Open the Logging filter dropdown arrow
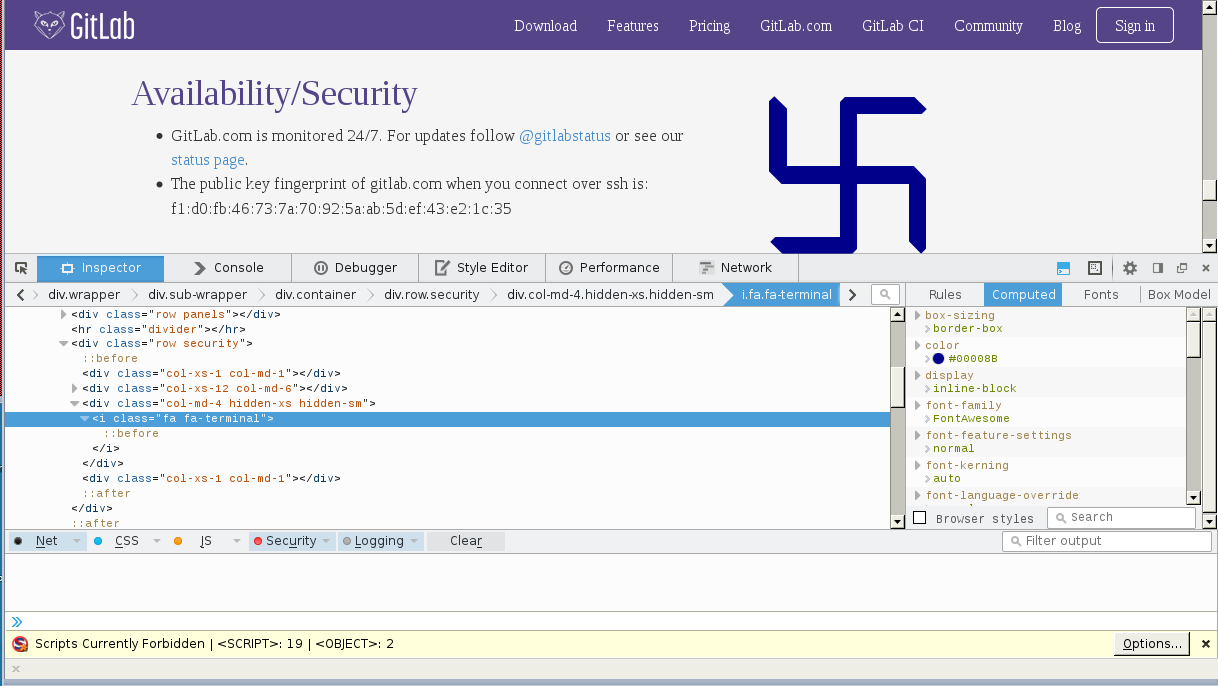 [x=413, y=541]
